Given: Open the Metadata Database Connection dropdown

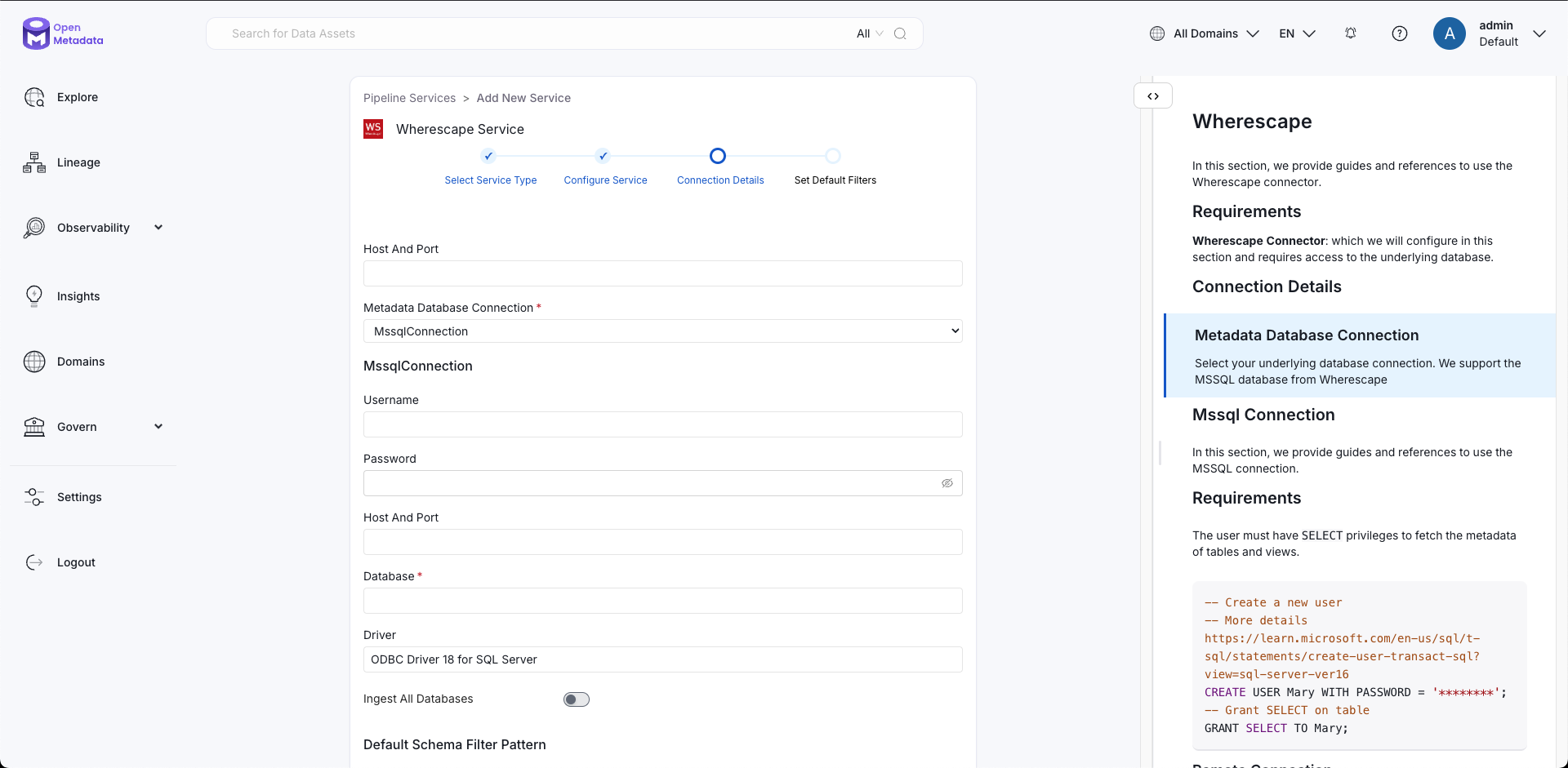Looking at the screenshot, I should pyautogui.click(x=662, y=331).
